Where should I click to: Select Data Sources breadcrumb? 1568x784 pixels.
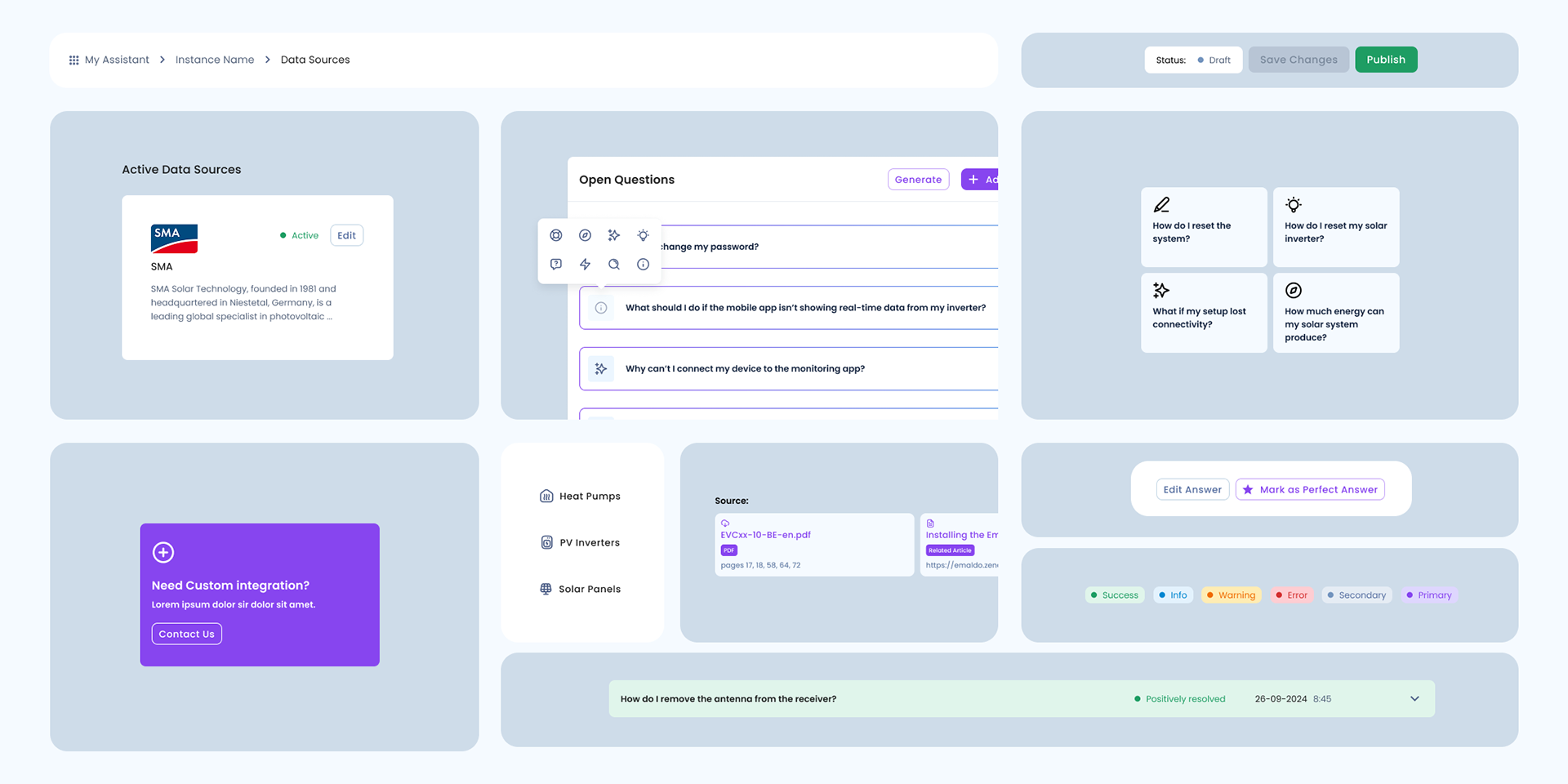click(x=315, y=60)
